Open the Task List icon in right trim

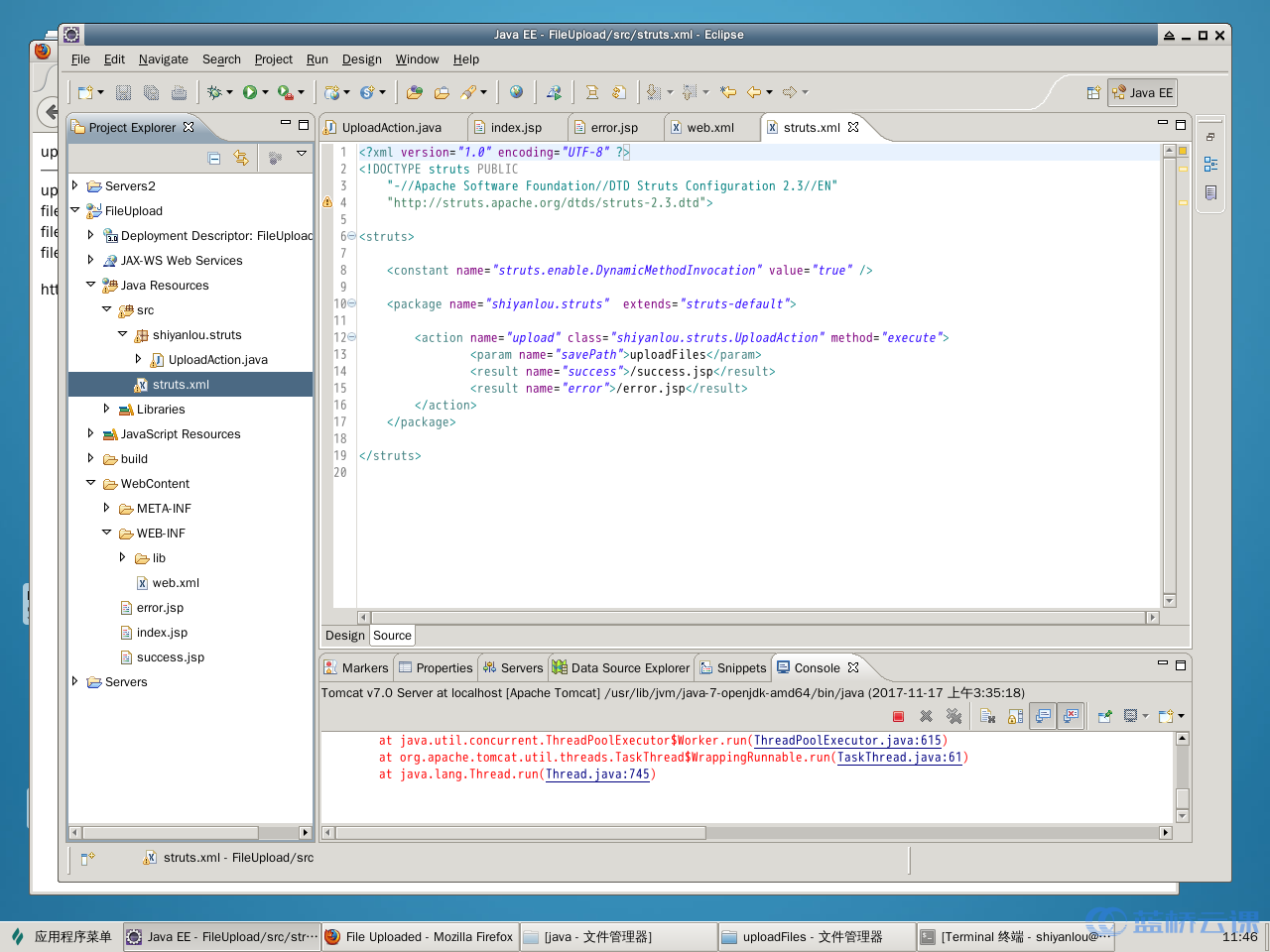click(1210, 192)
